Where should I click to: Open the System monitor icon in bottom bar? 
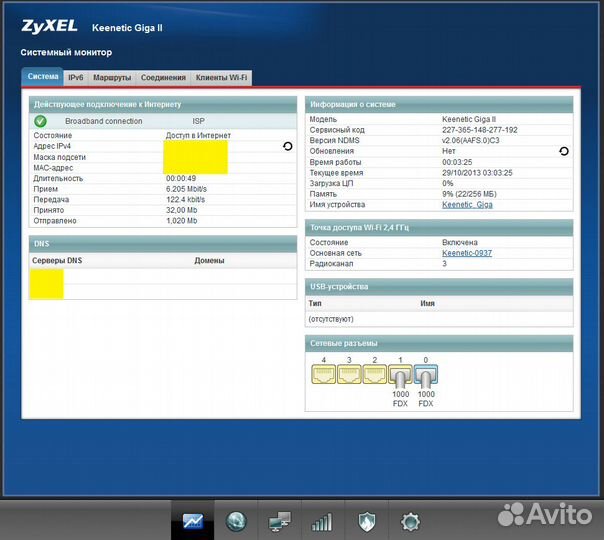[192, 521]
